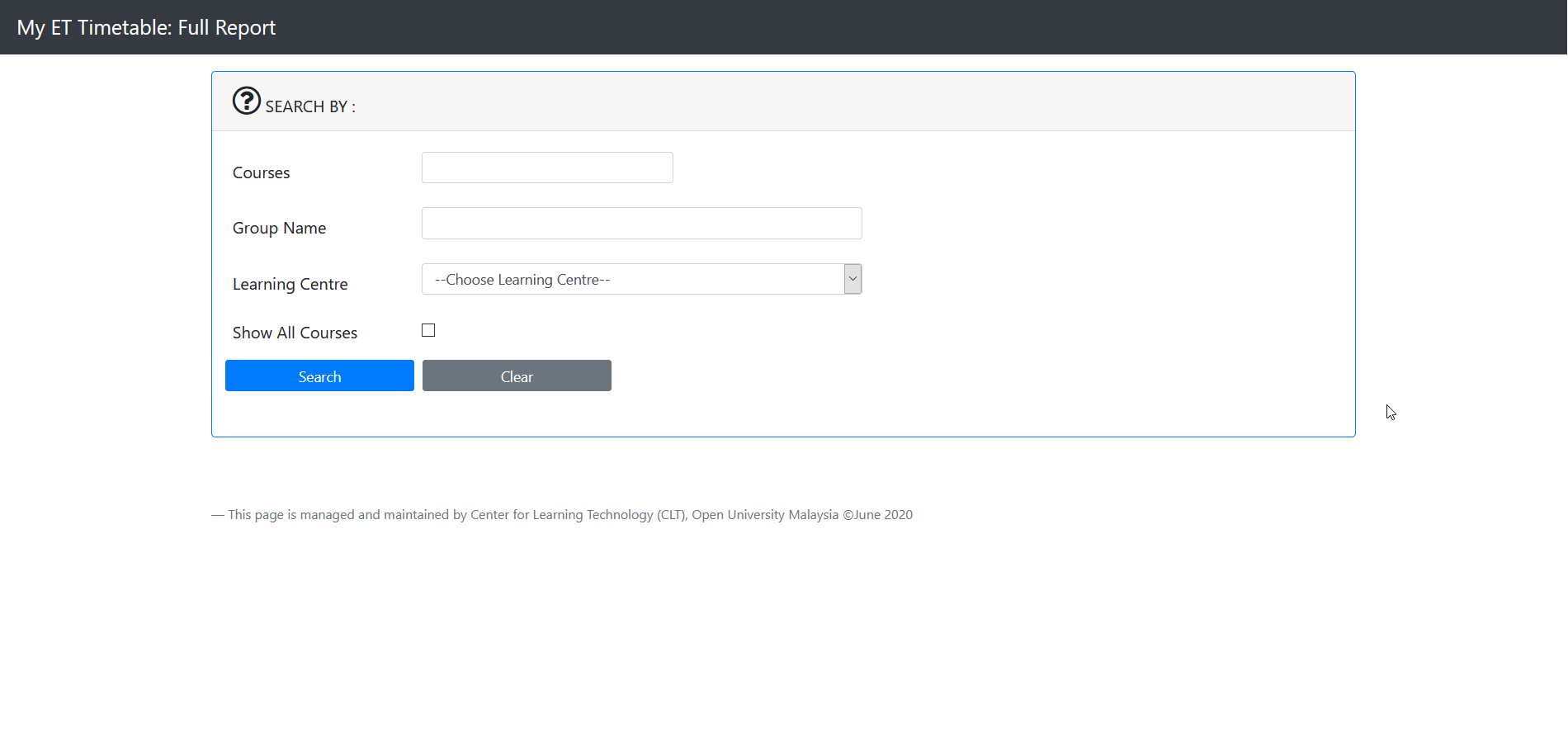This screenshot has height=751, width=1568.
Task: Click empty area of dark top header bar
Action: (908, 27)
